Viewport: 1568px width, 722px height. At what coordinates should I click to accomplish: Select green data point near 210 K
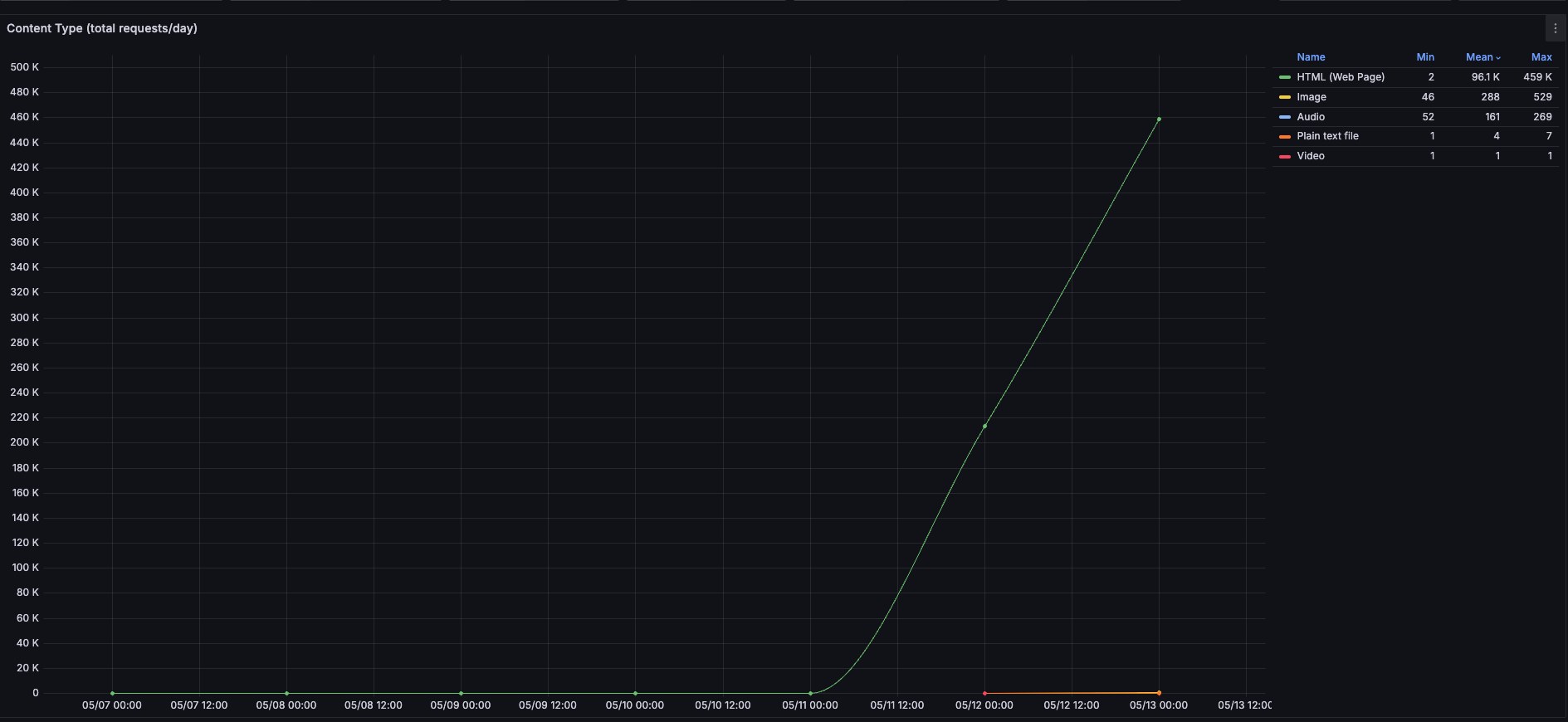[984, 427]
